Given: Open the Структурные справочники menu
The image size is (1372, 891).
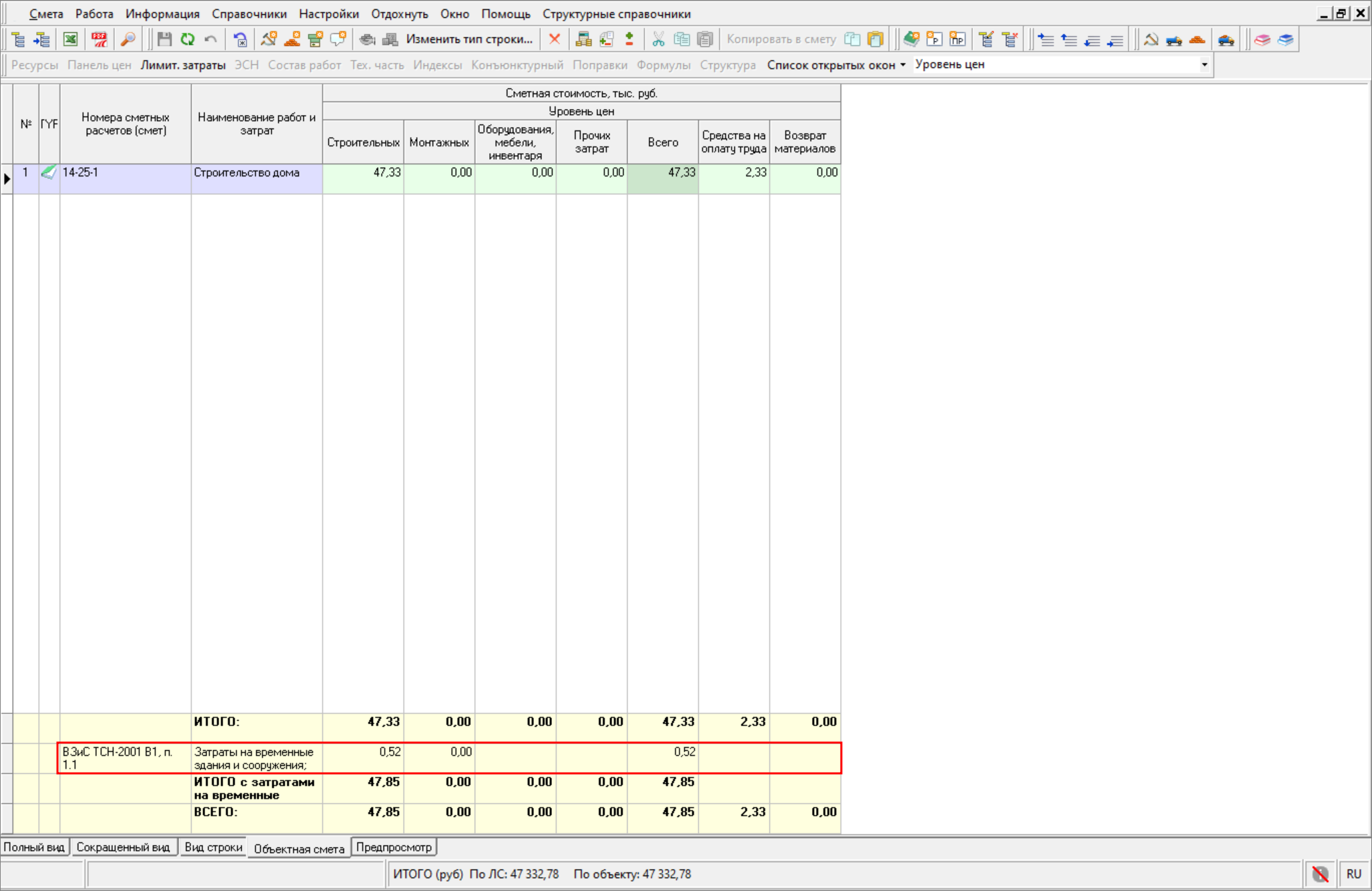Looking at the screenshot, I should pos(616,14).
